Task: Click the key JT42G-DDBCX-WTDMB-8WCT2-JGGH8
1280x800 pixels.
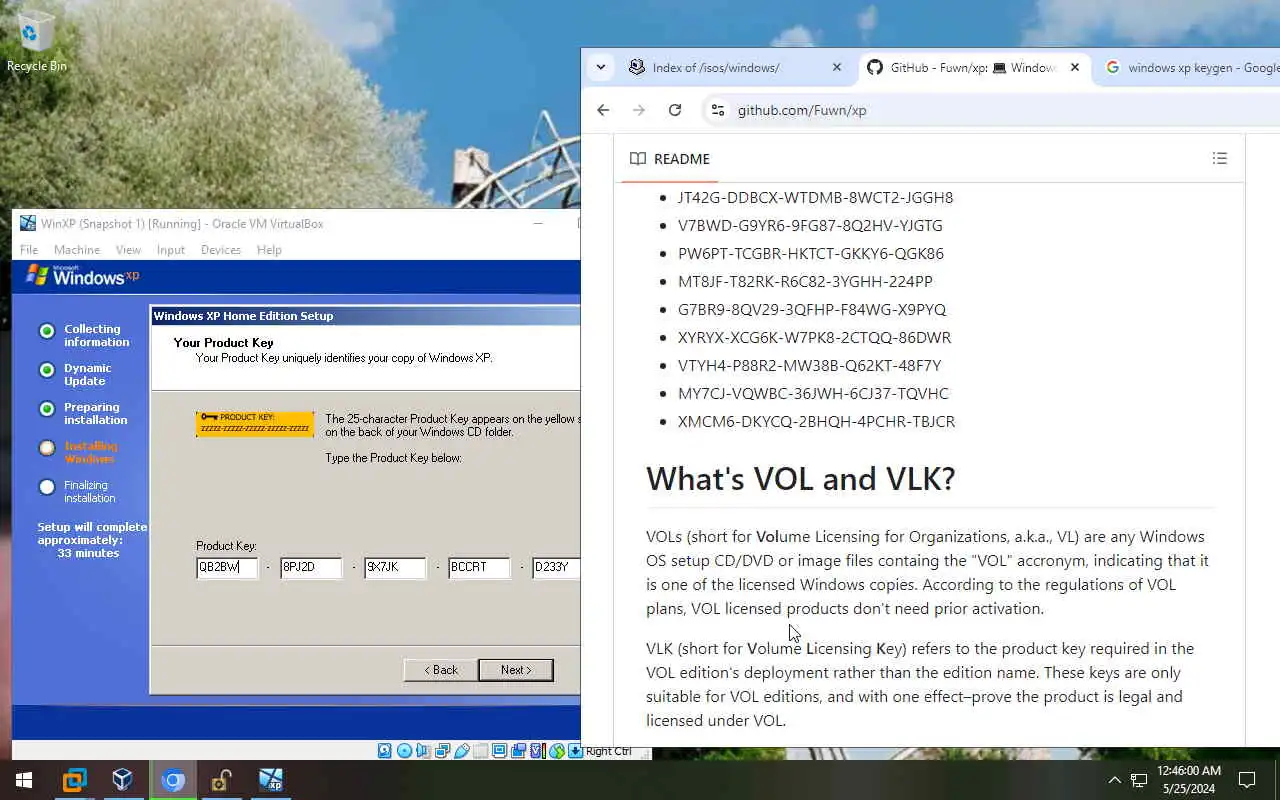Action: 815,197
